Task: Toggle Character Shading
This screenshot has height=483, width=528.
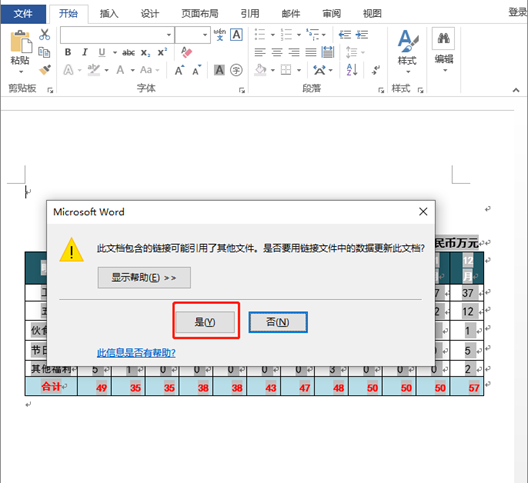Action: coord(219,70)
